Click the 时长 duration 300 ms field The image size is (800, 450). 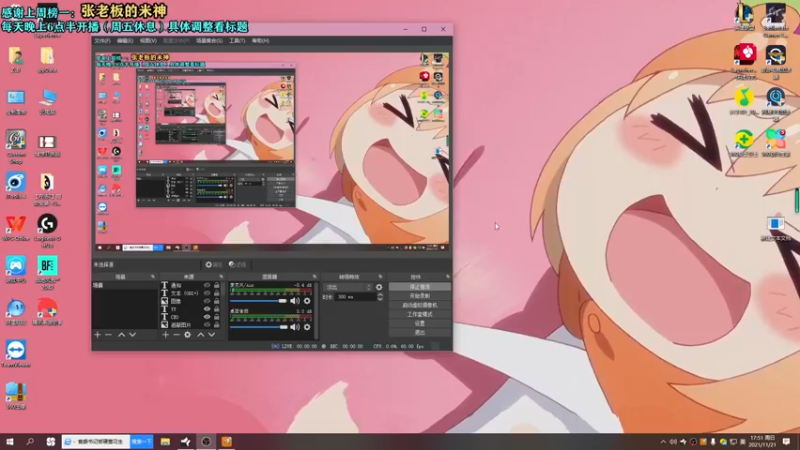[x=355, y=296]
